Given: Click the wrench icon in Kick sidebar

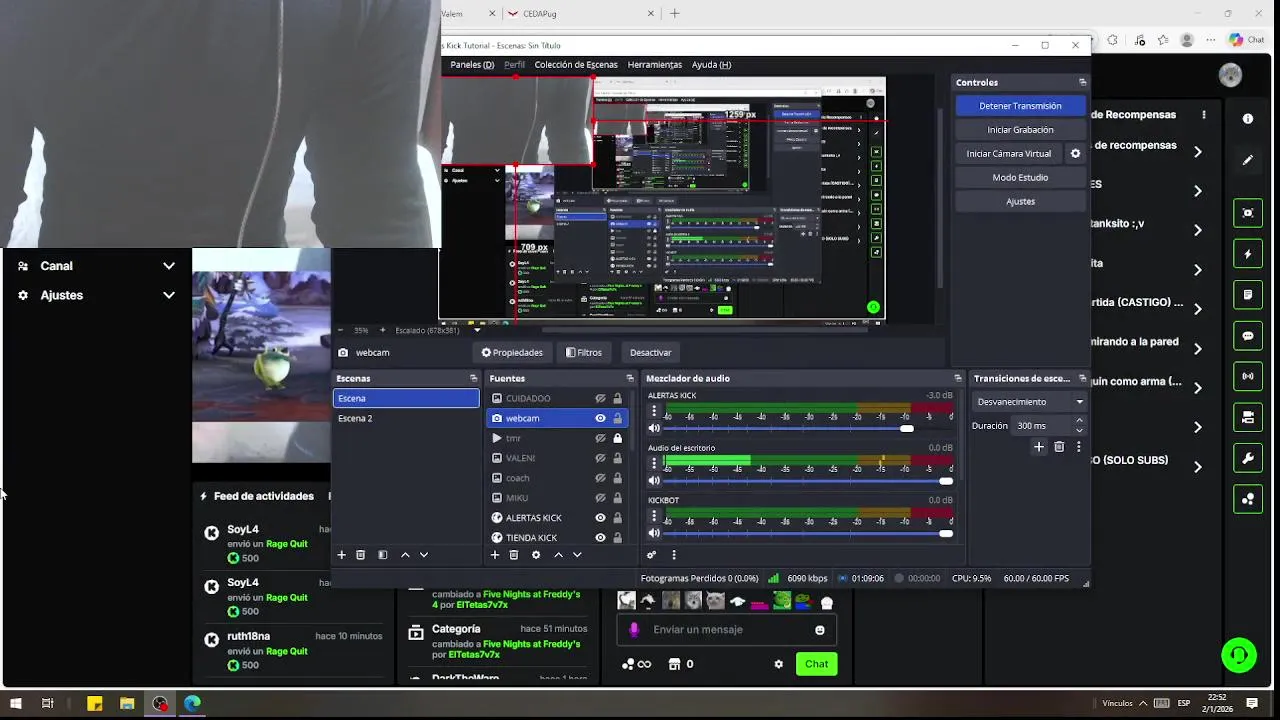Looking at the screenshot, I should (x=1248, y=459).
